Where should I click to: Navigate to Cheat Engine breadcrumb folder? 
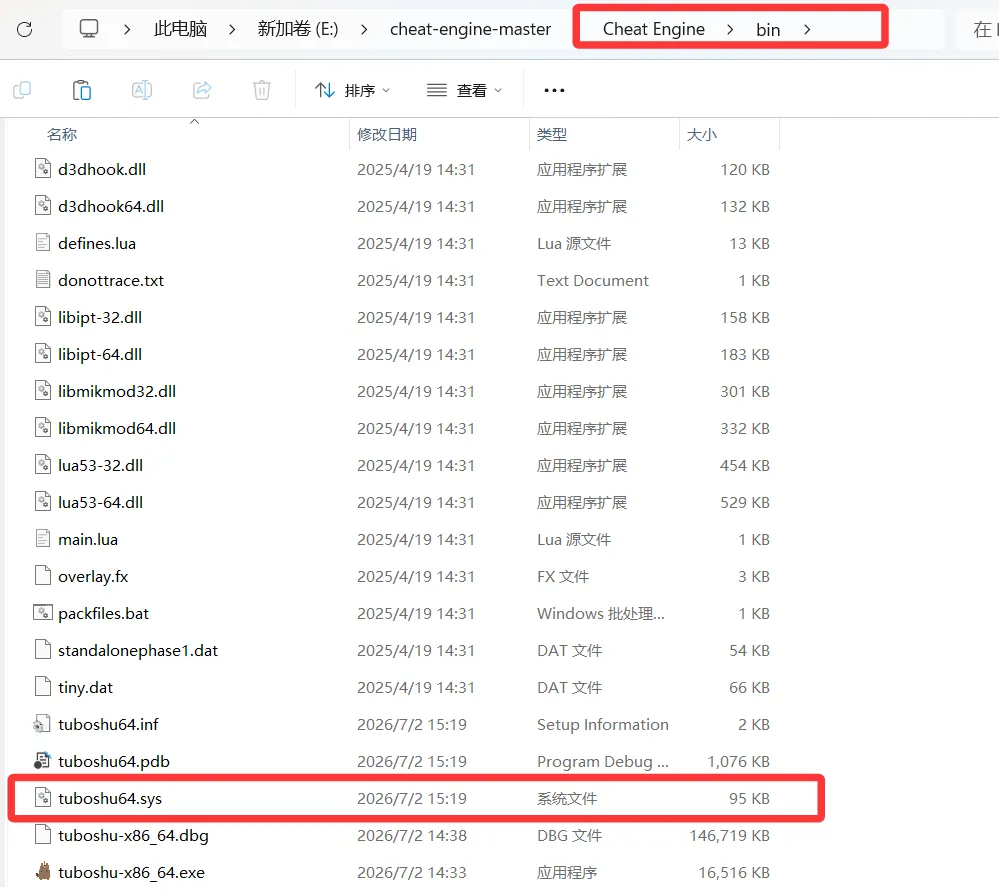(x=654, y=29)
